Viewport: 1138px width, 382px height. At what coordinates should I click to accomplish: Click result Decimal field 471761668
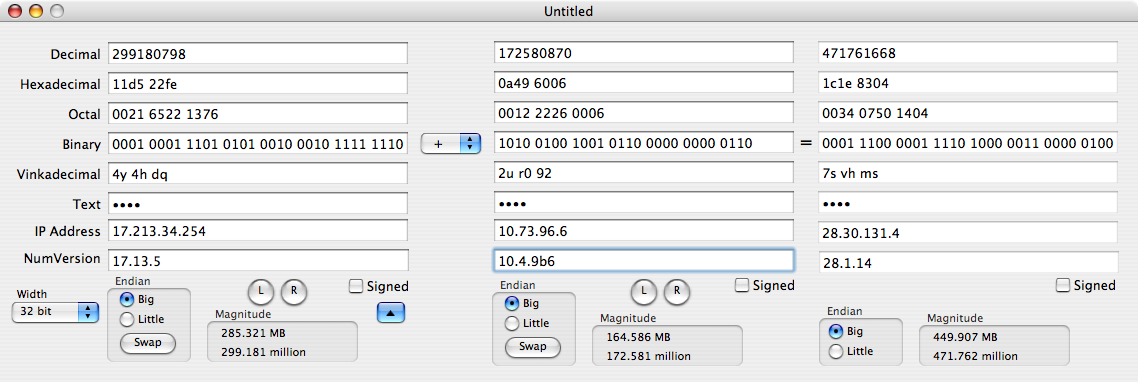pos(967,53)
